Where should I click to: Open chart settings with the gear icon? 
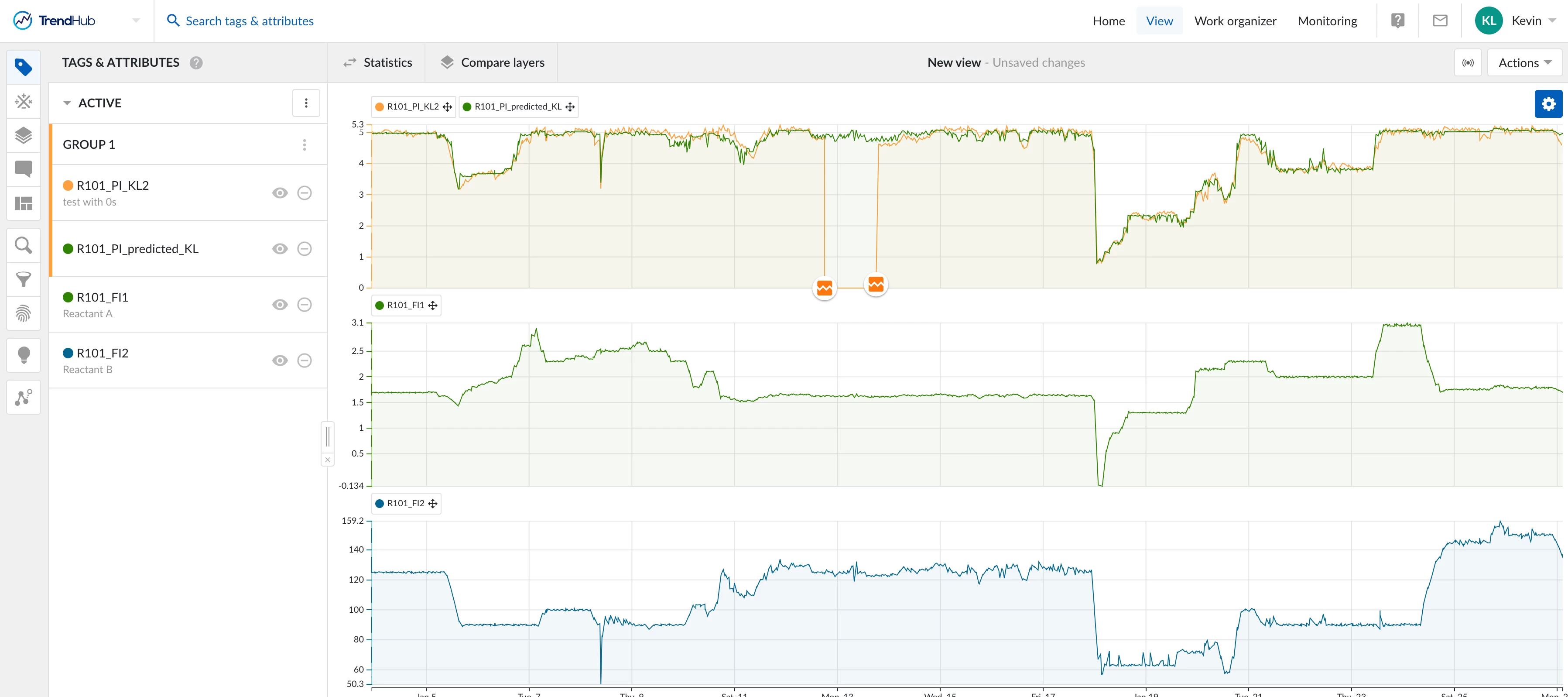click(1548, 103)
